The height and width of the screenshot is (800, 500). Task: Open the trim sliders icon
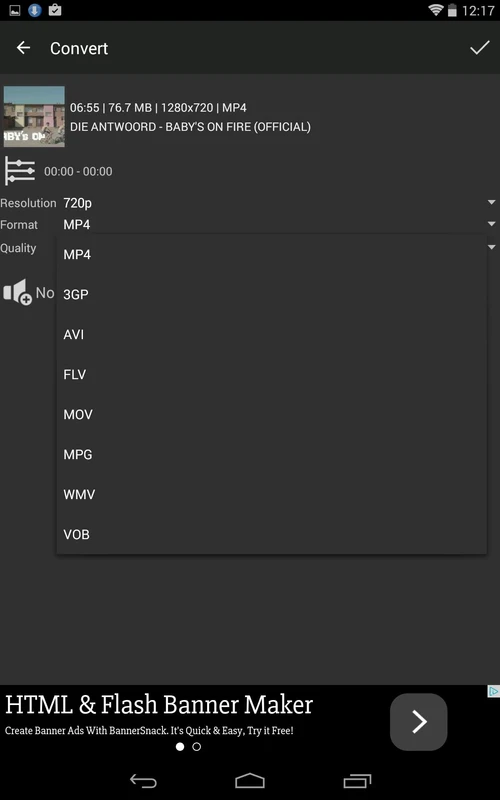19,171
